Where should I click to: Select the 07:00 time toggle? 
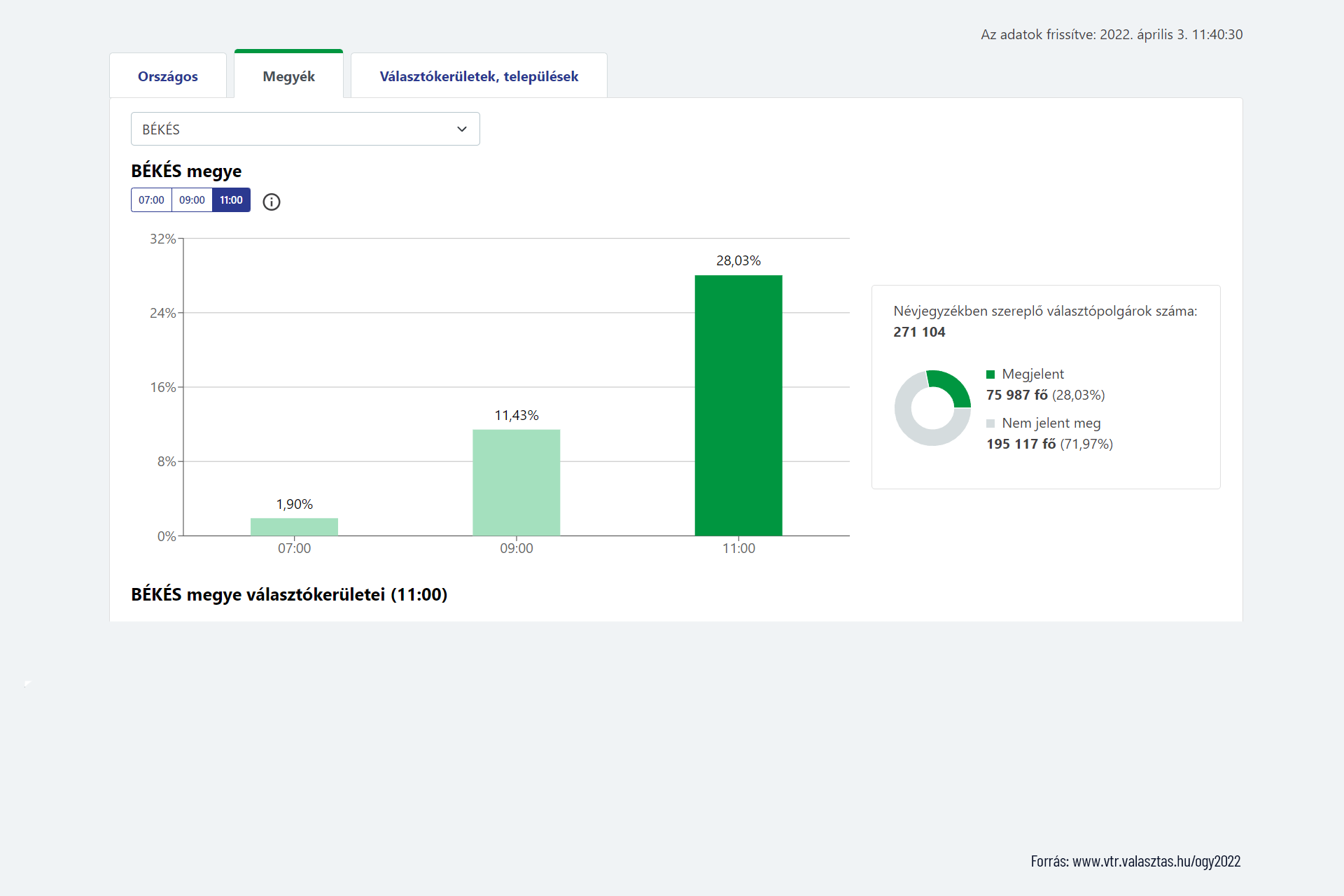(x=151, y=200)
